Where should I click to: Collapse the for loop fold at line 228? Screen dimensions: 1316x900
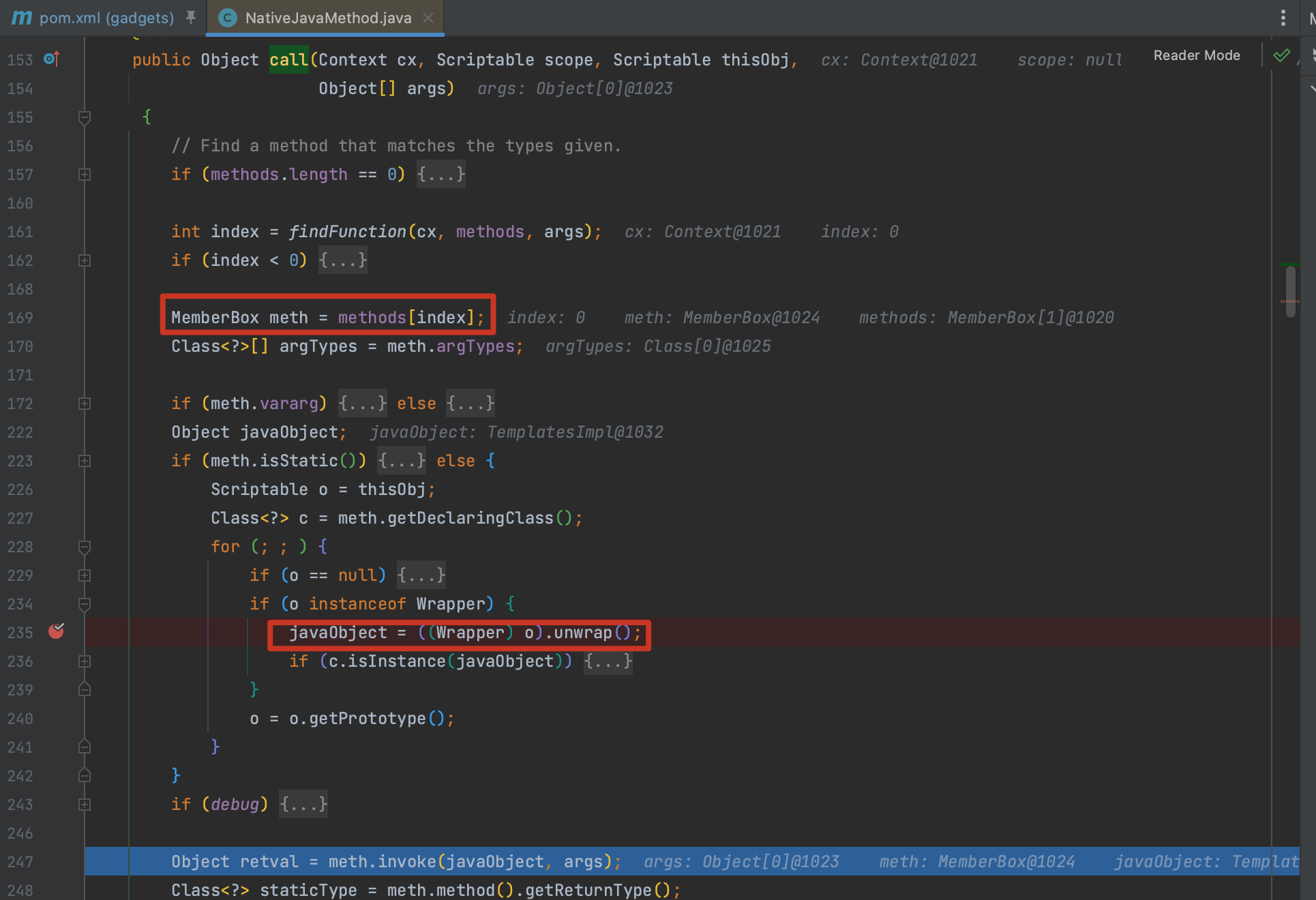pos(85,547)
